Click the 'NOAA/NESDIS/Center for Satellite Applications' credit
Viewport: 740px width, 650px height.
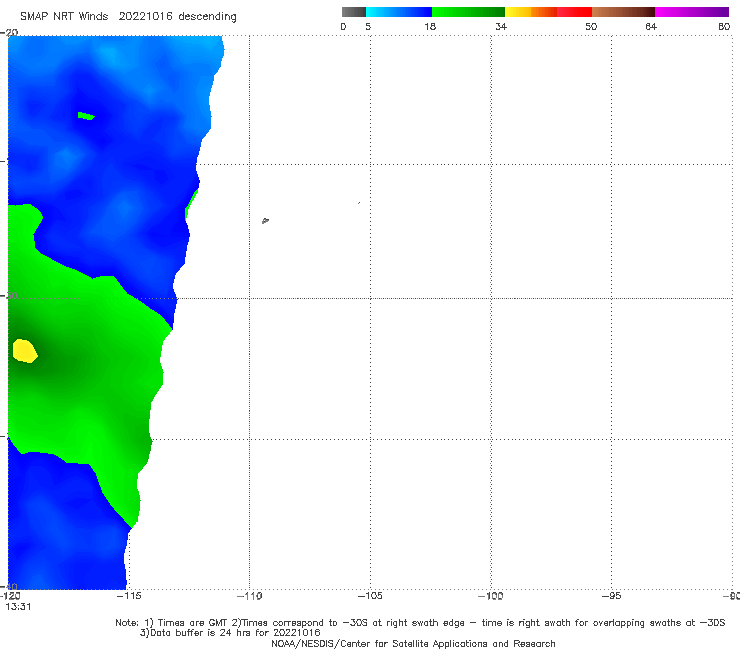(413, 643)
